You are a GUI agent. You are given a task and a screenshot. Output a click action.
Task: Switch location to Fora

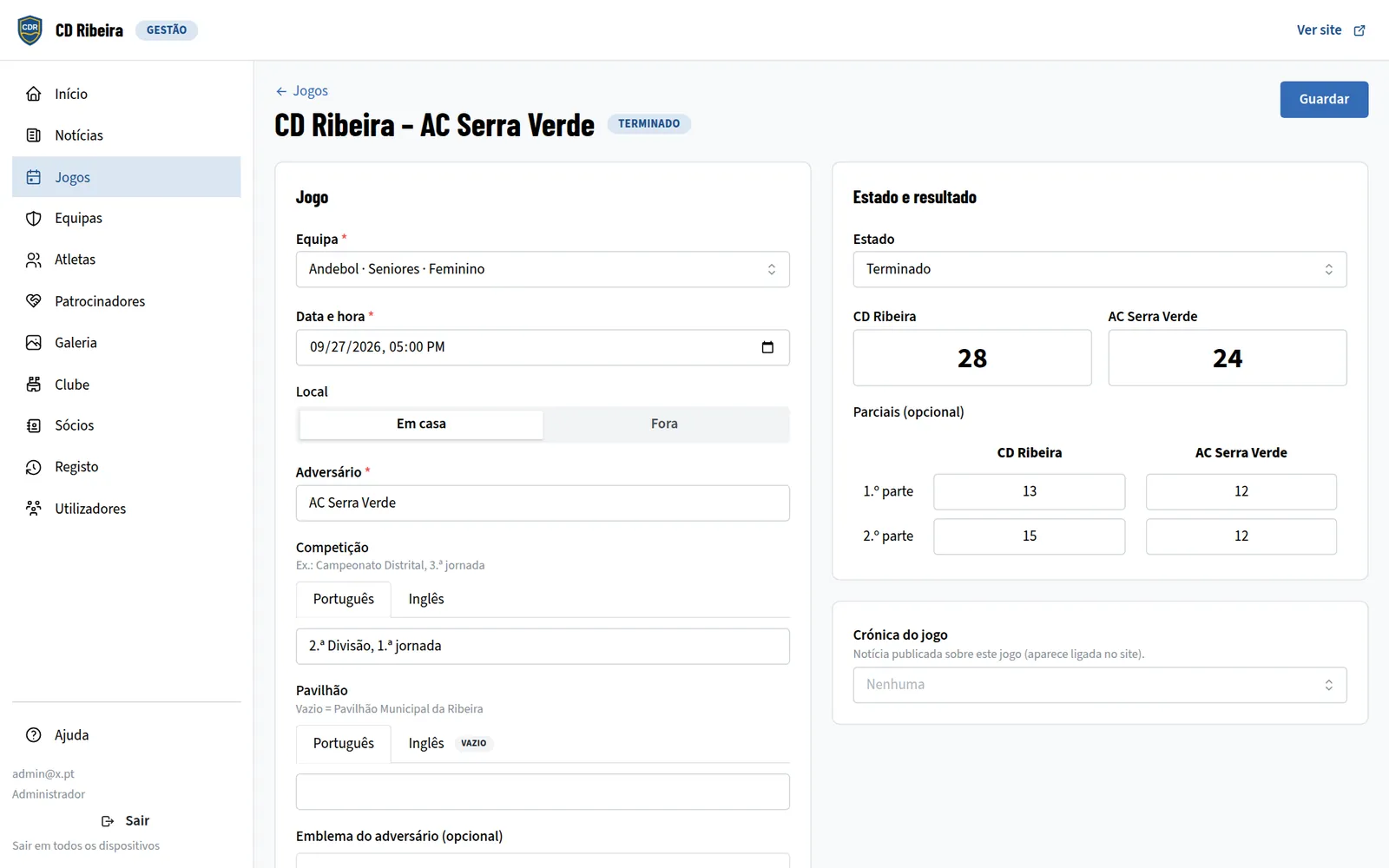pyautogui.click(x=664, y=424)
